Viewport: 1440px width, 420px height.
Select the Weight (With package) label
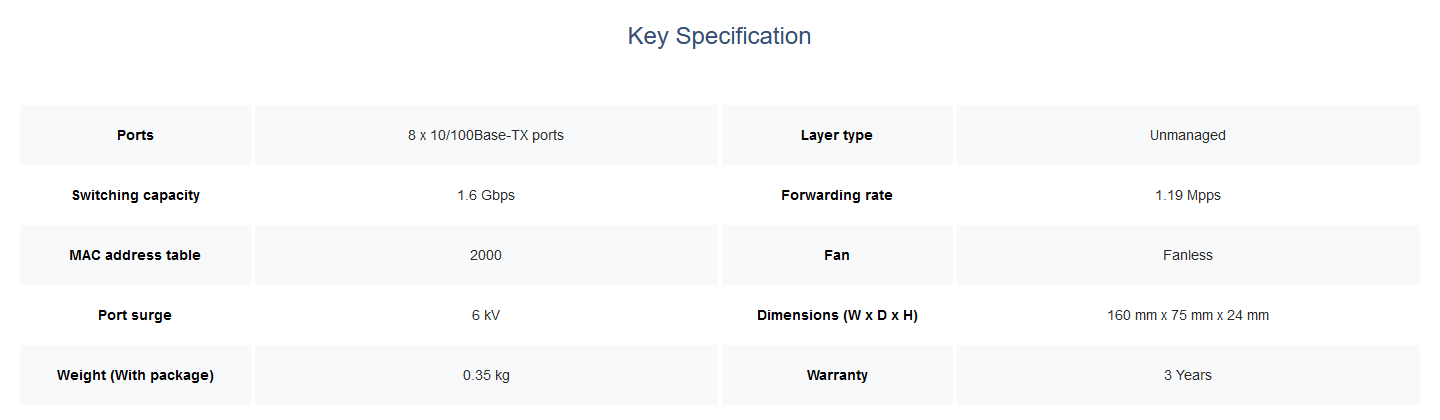pos(135,375)
